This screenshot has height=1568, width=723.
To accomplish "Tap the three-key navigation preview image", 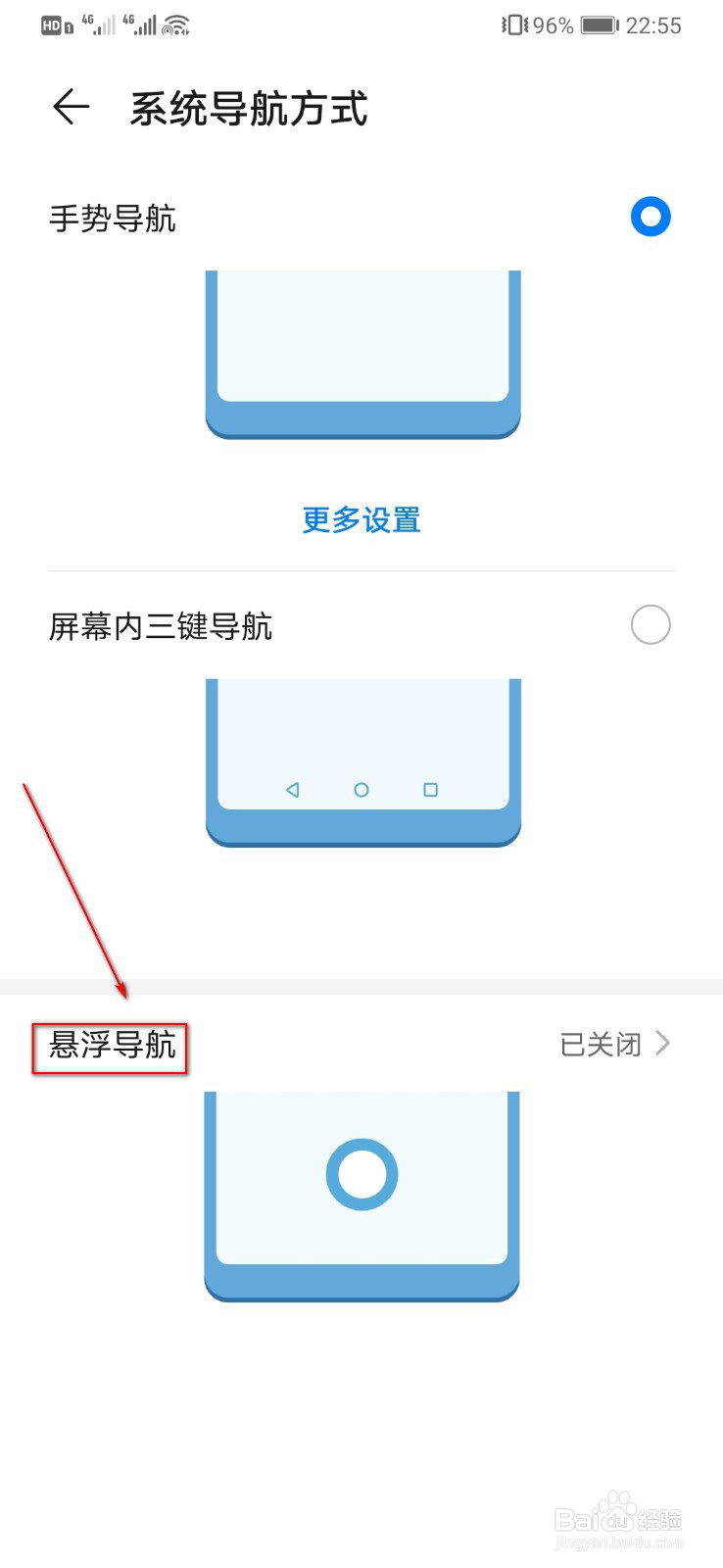I will tap(362, 762).
